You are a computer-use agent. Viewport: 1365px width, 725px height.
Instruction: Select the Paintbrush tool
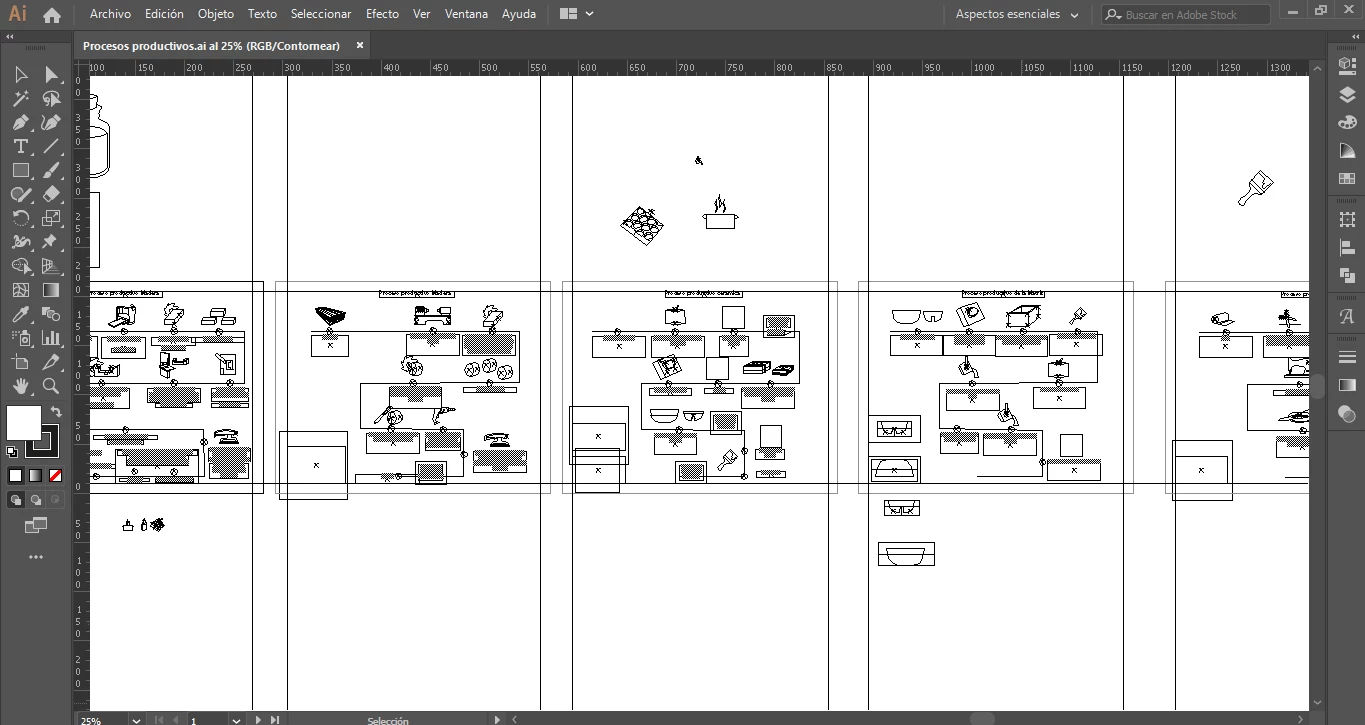pyautogui.click(x=51, y=171)
